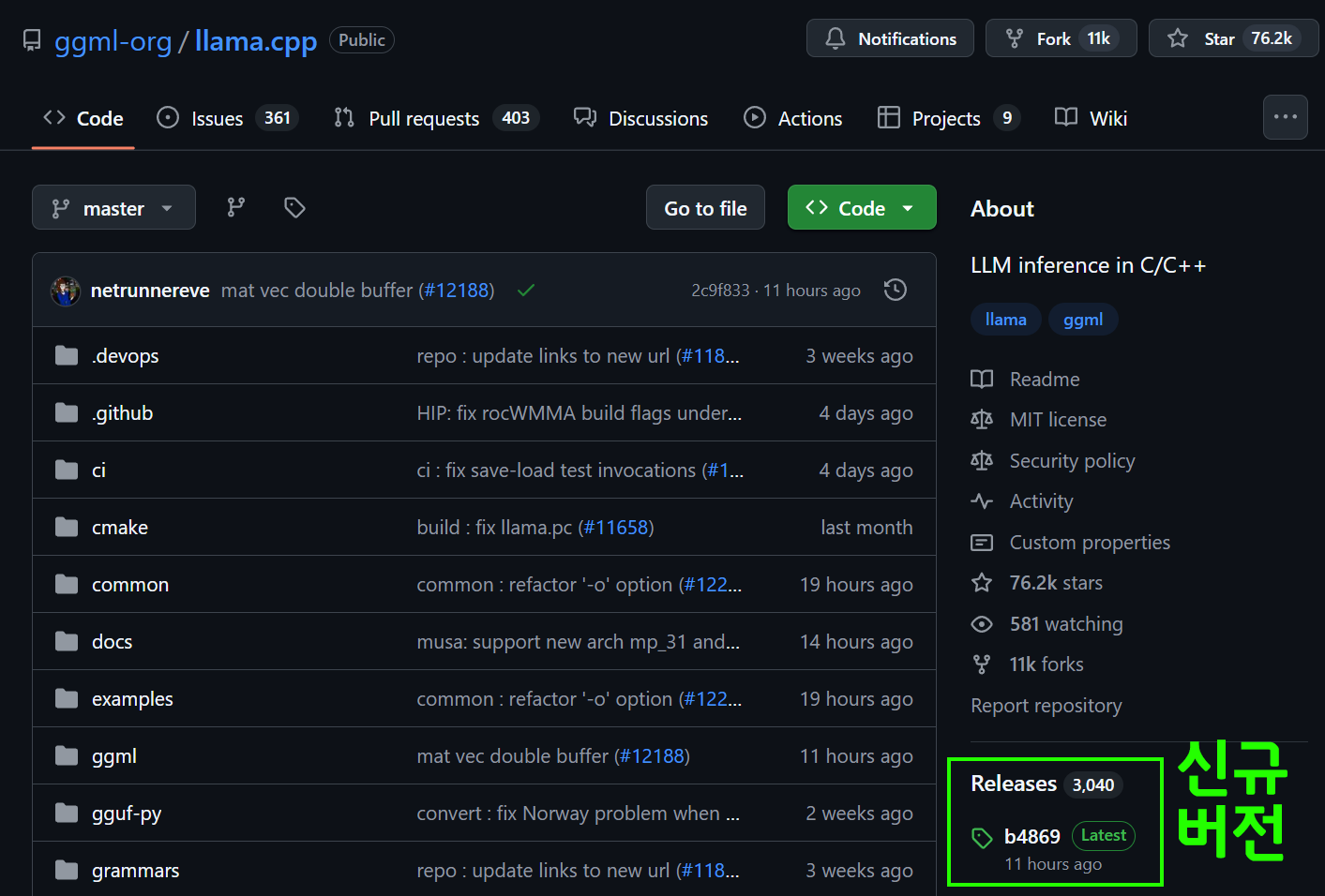Click the cmake folder icon
This screenshot has height=896, width=1325.
67,527
